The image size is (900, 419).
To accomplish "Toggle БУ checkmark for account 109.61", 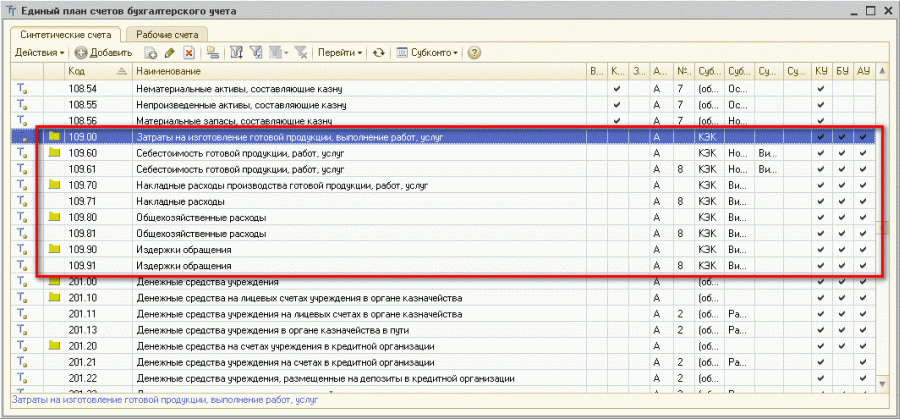I will coord(842,170).
